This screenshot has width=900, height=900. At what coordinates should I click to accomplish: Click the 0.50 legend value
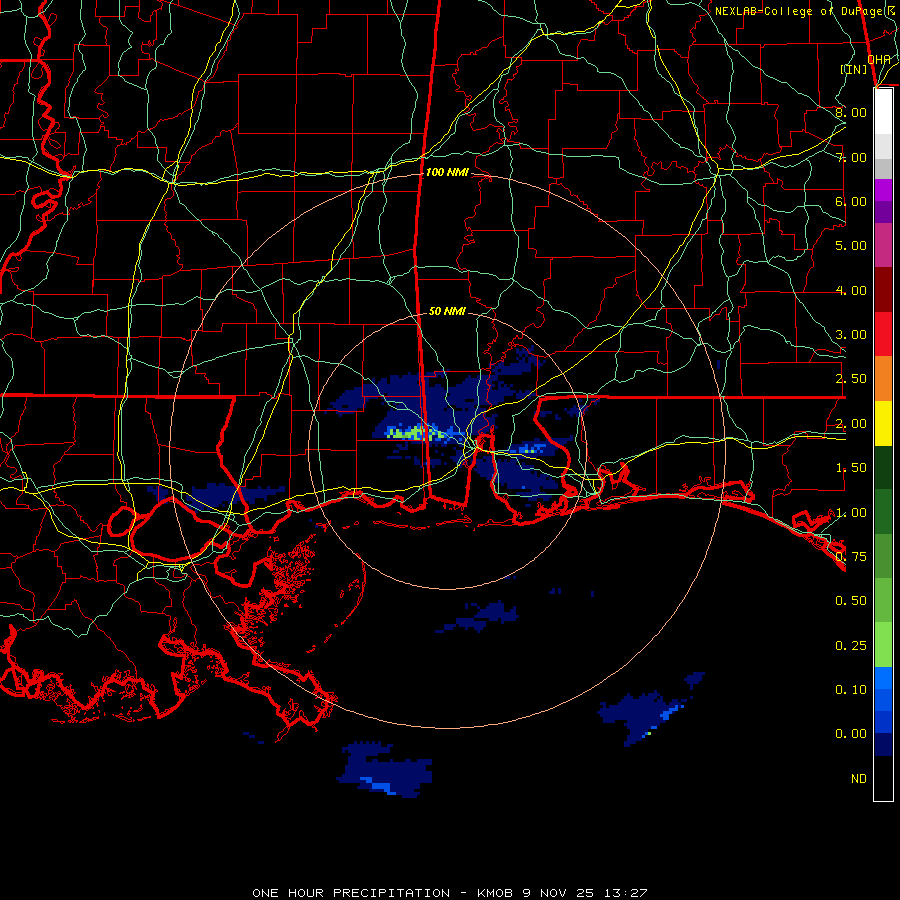tap(851, 601)
